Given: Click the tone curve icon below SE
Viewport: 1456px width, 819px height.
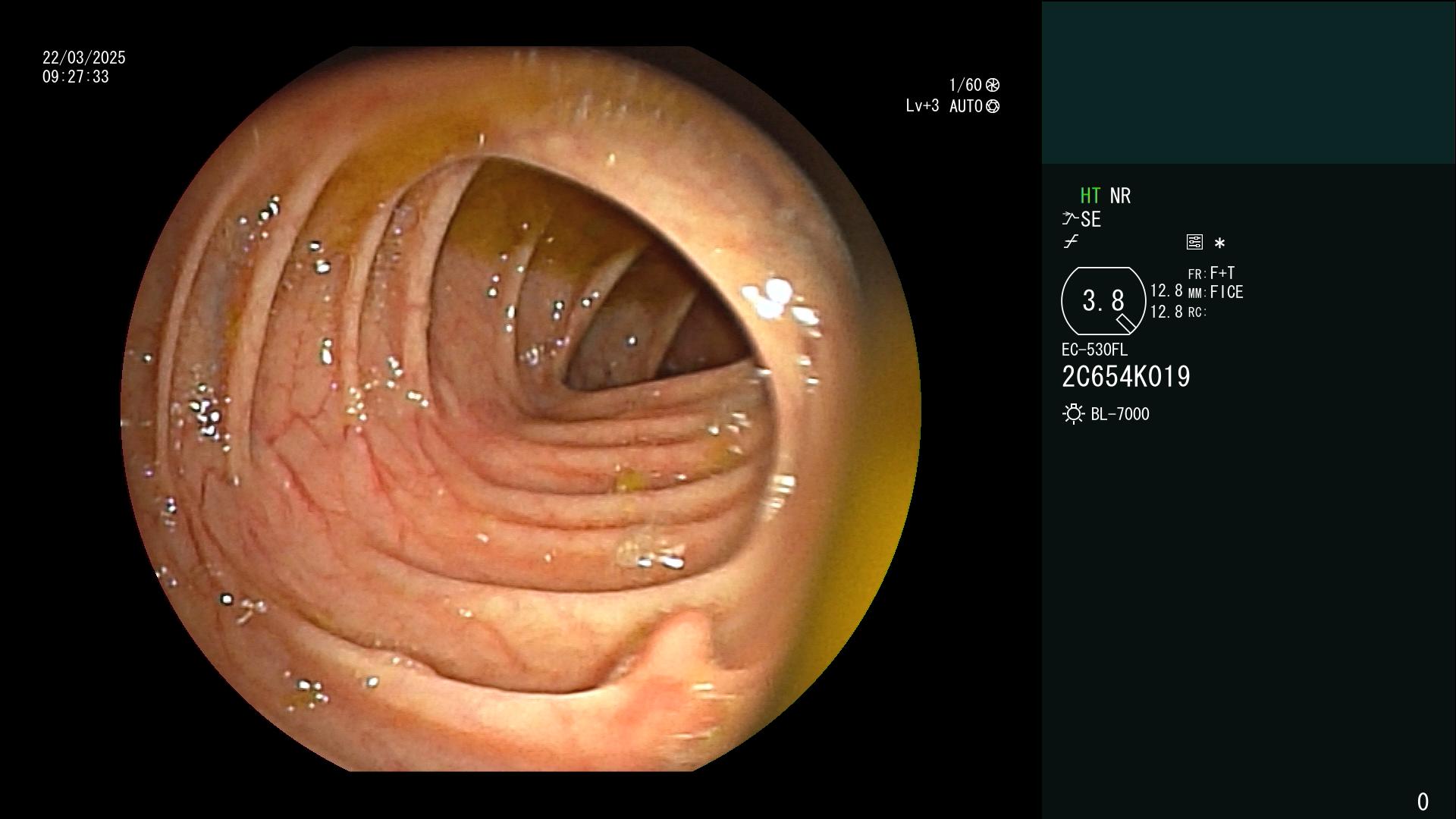Looking at the screenshot, I should pyautogui.click(x=1071, y=242).
